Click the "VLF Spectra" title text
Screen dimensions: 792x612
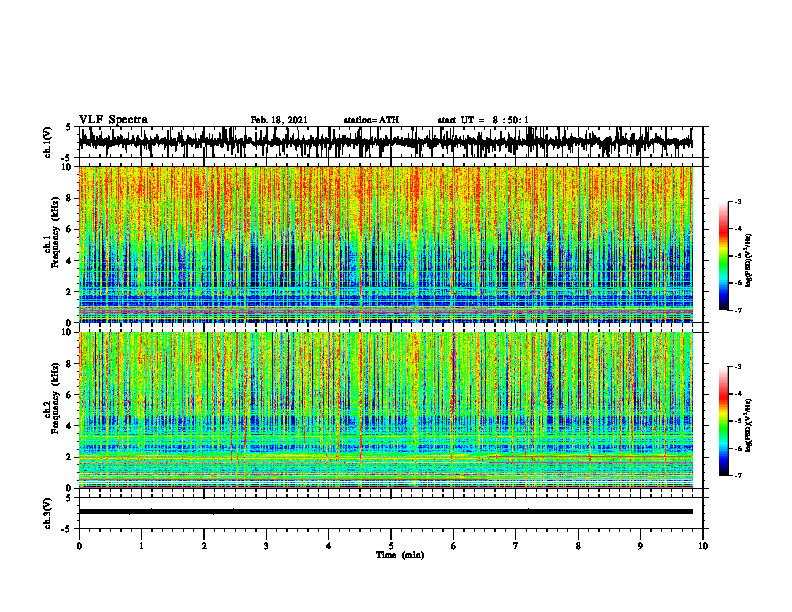113,120
